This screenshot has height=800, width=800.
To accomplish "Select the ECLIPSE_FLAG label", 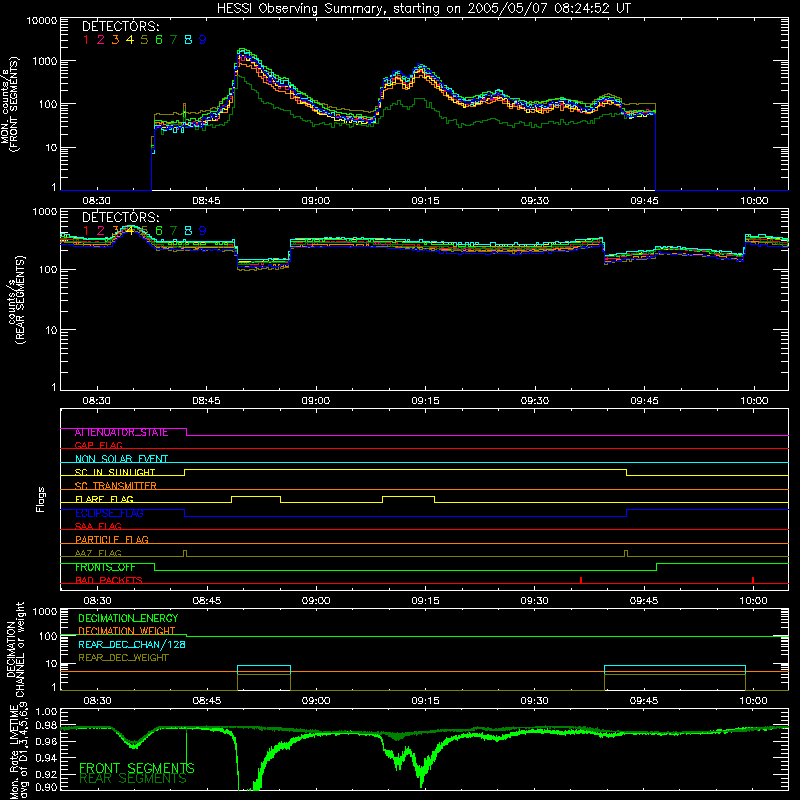I will click(x=109, y=513).
